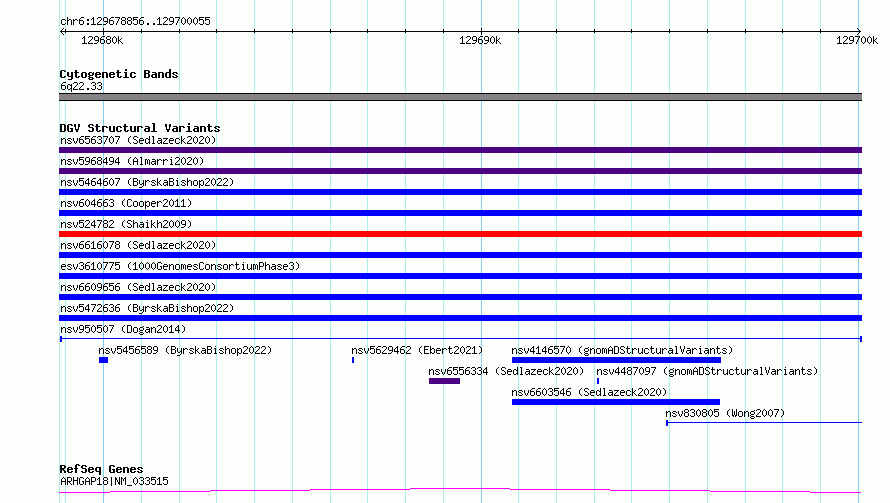Open variant nsv604663 (Cooper2011) label

[x=126, y=203]
